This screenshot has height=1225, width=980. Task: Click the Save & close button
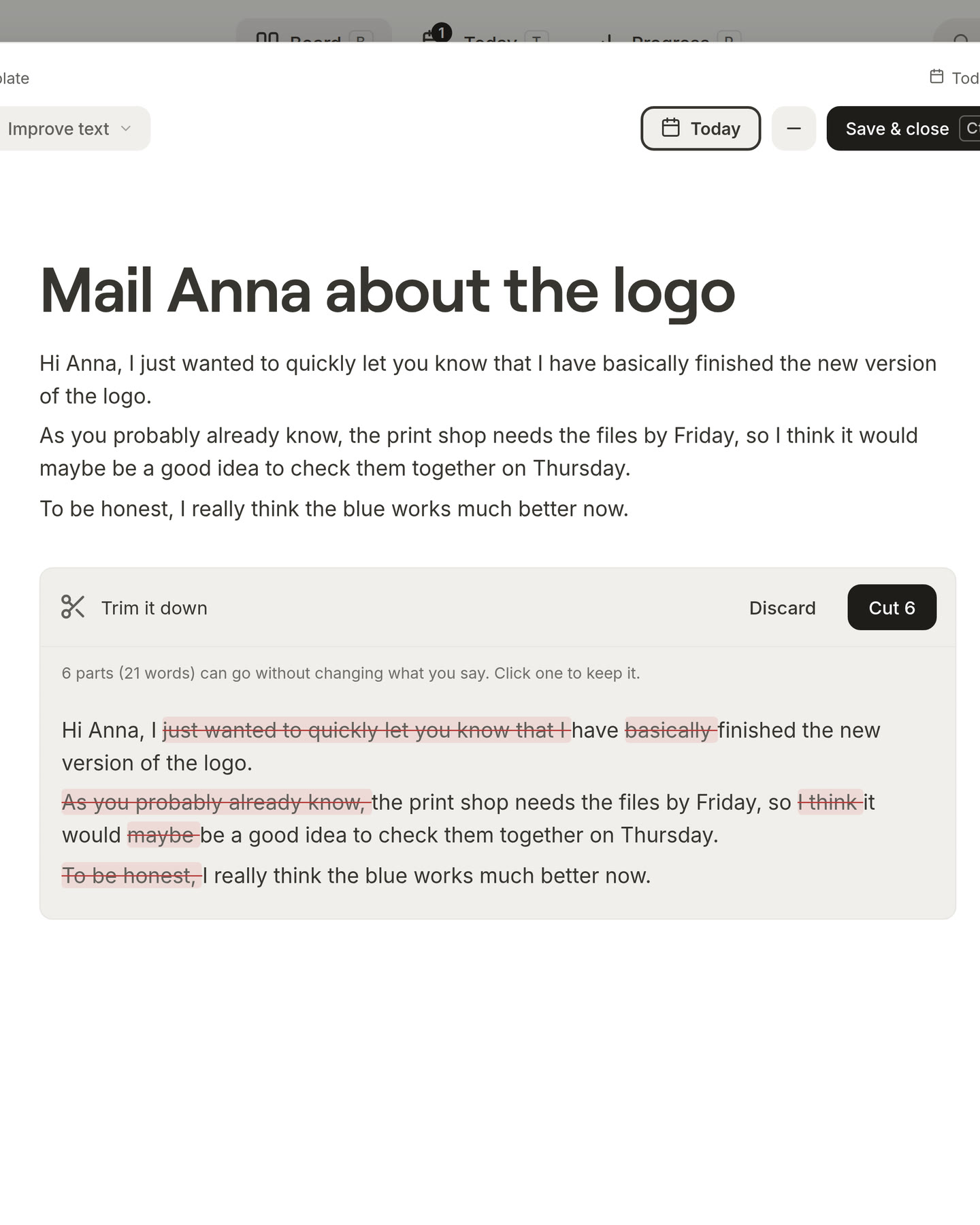(x=903, y=129)
